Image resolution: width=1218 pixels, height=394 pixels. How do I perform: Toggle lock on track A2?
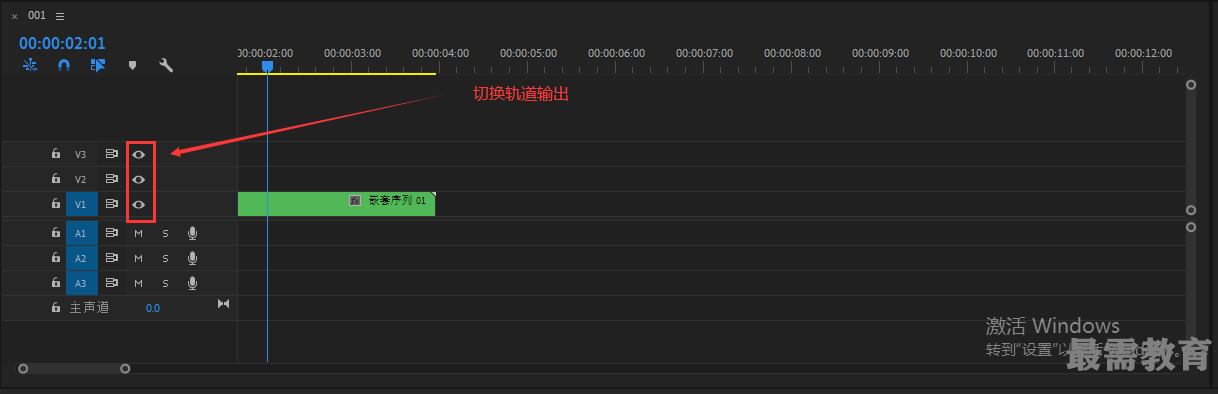point(56,258)
